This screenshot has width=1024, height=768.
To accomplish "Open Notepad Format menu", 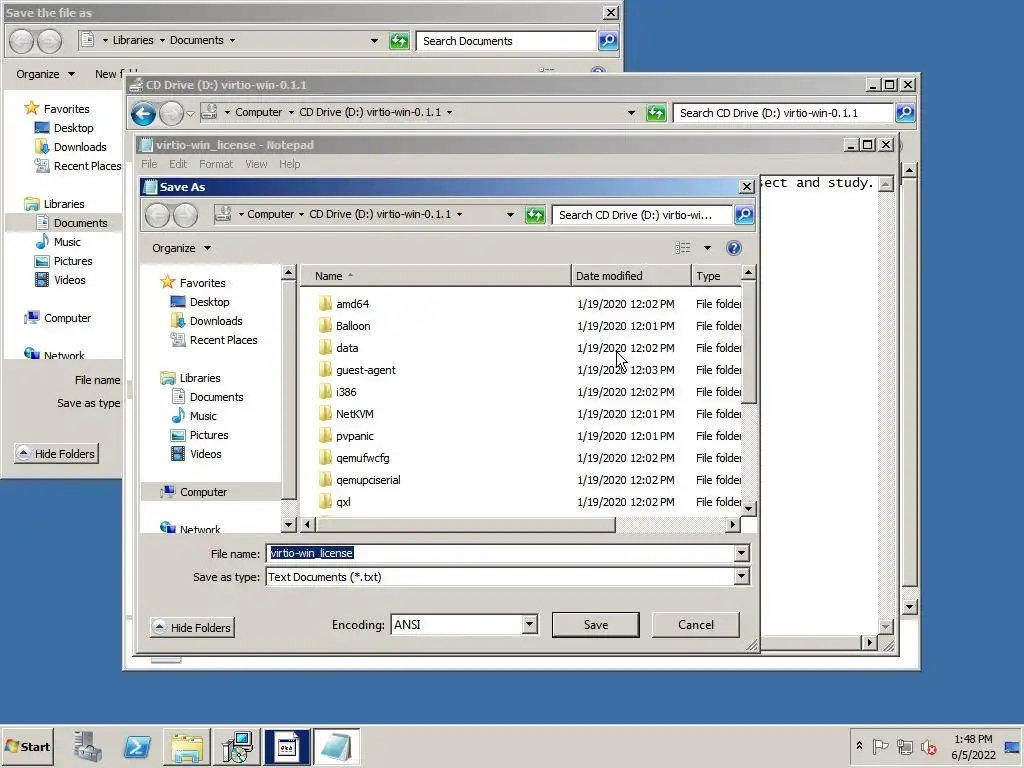I will coord(216,164).
